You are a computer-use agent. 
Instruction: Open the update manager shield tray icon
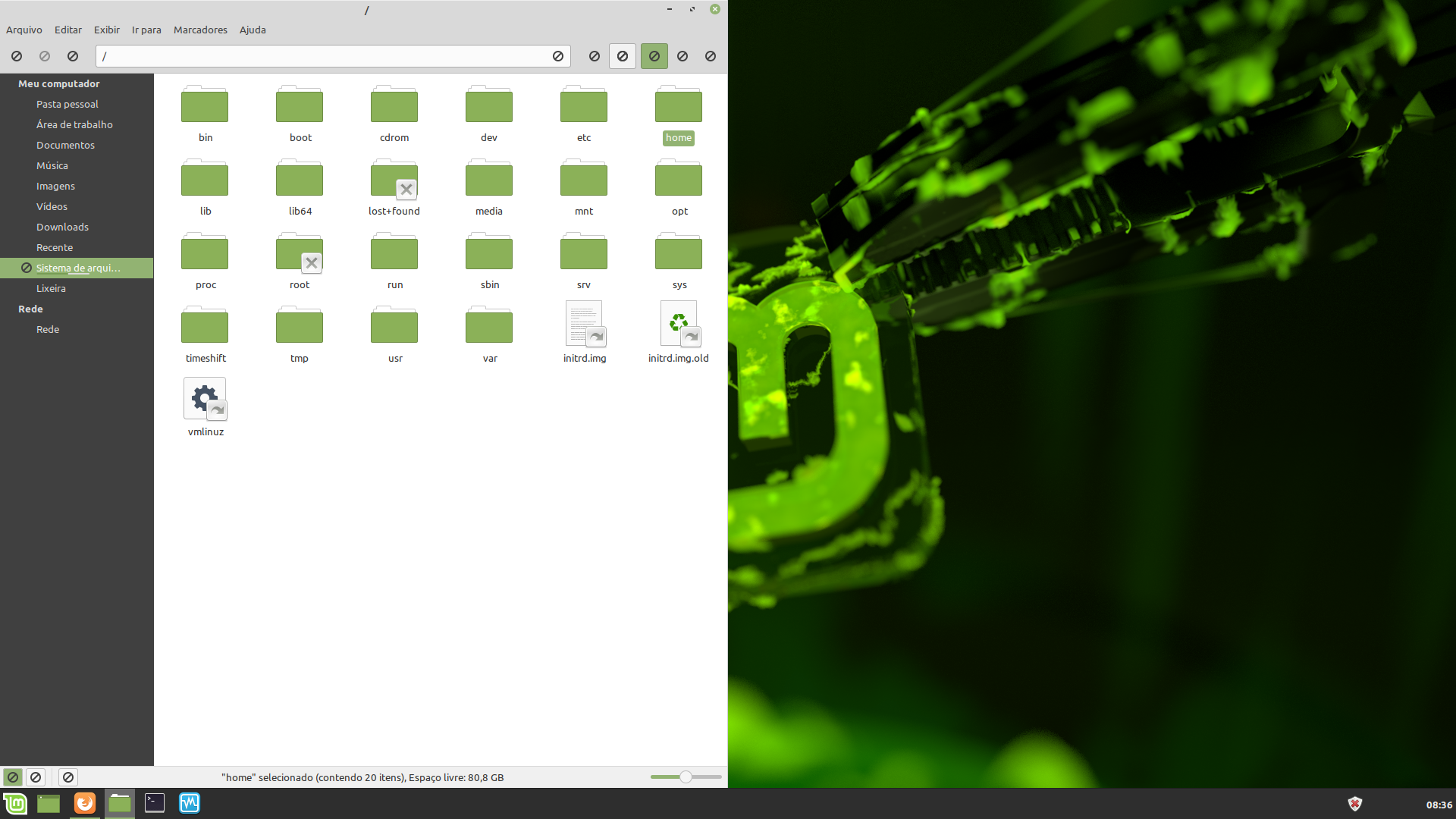point(1355,804)
